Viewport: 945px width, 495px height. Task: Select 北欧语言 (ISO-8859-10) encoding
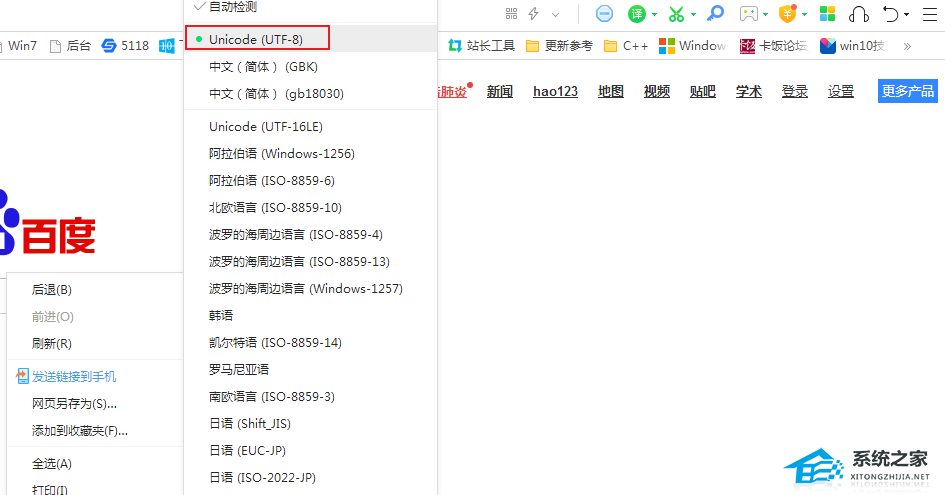(310, 207)
